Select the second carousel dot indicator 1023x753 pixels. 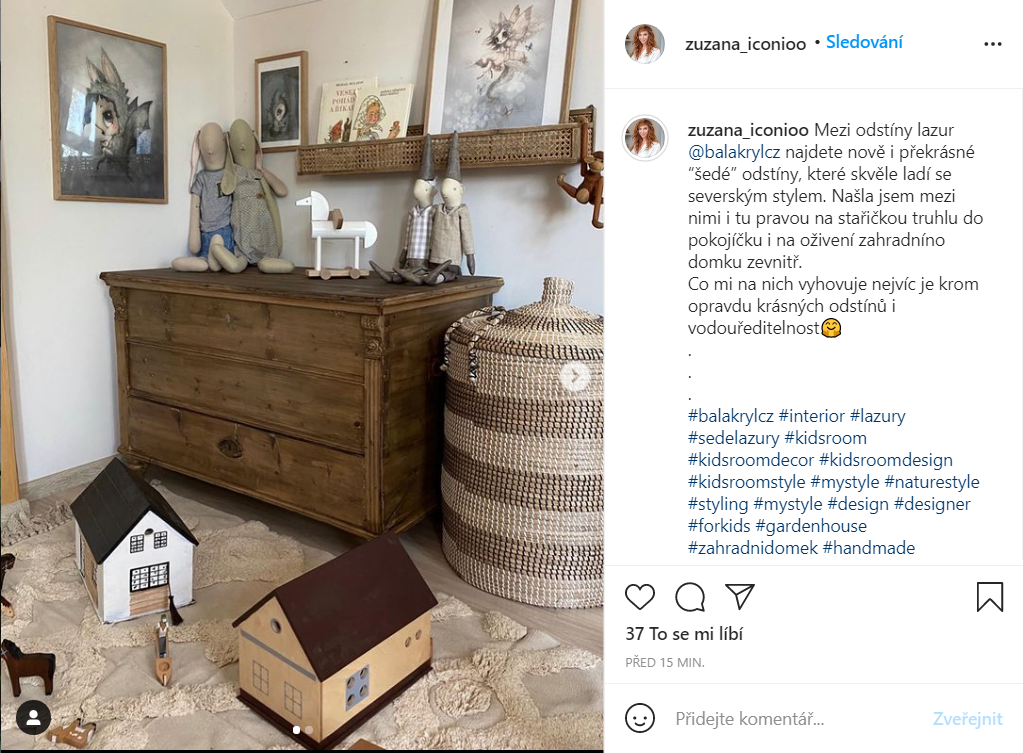click(x=309, y=730)
